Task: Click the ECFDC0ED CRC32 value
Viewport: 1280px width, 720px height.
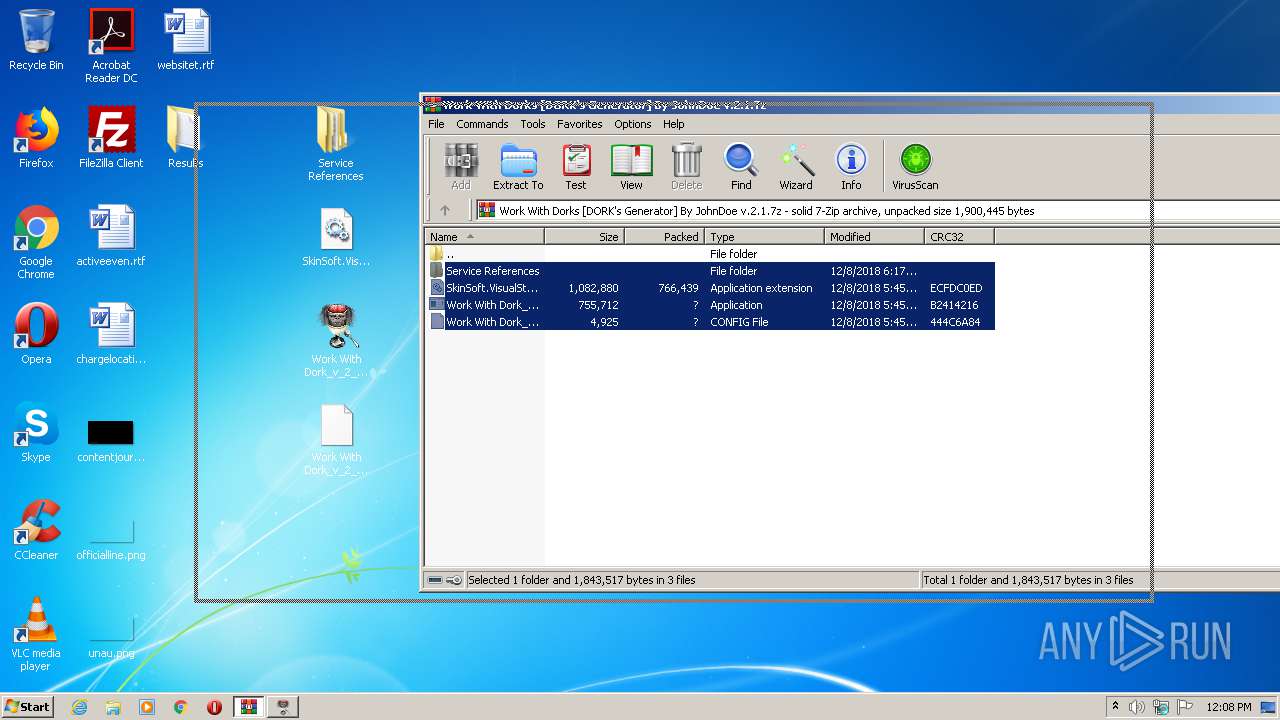Action: [956, 288]
